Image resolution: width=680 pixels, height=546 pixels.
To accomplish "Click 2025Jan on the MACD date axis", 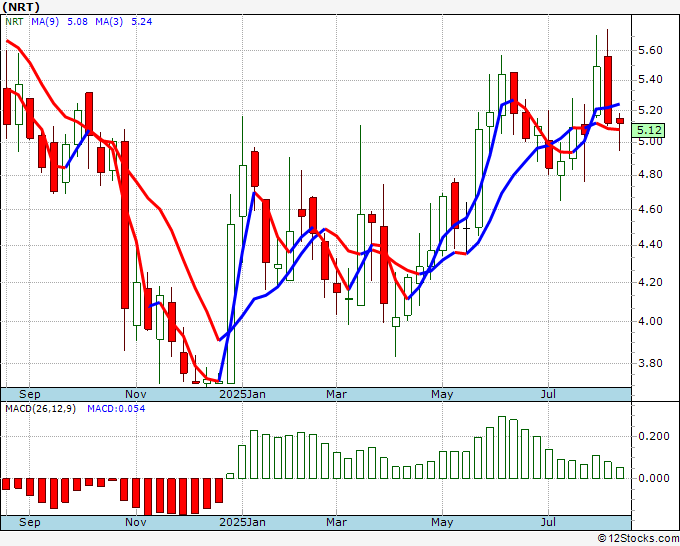I will [x=242, y=522].
